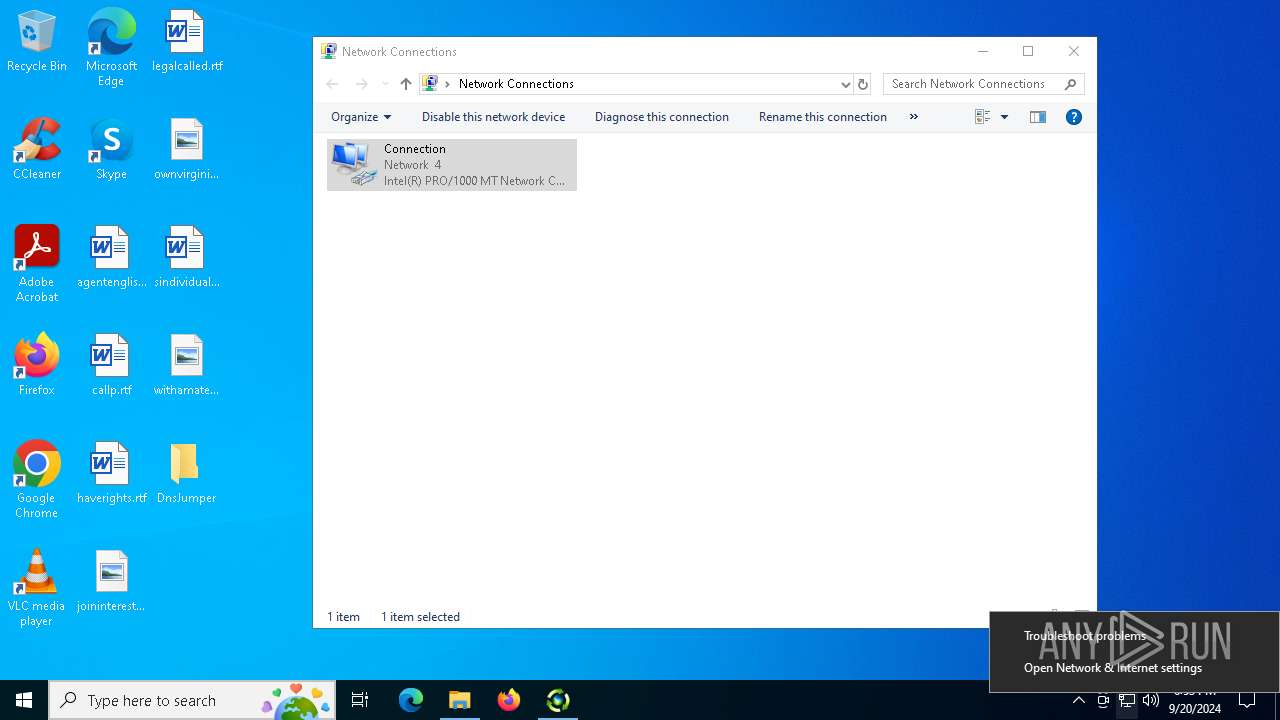Click Diagnose this connection

click(x=661, y=117)
